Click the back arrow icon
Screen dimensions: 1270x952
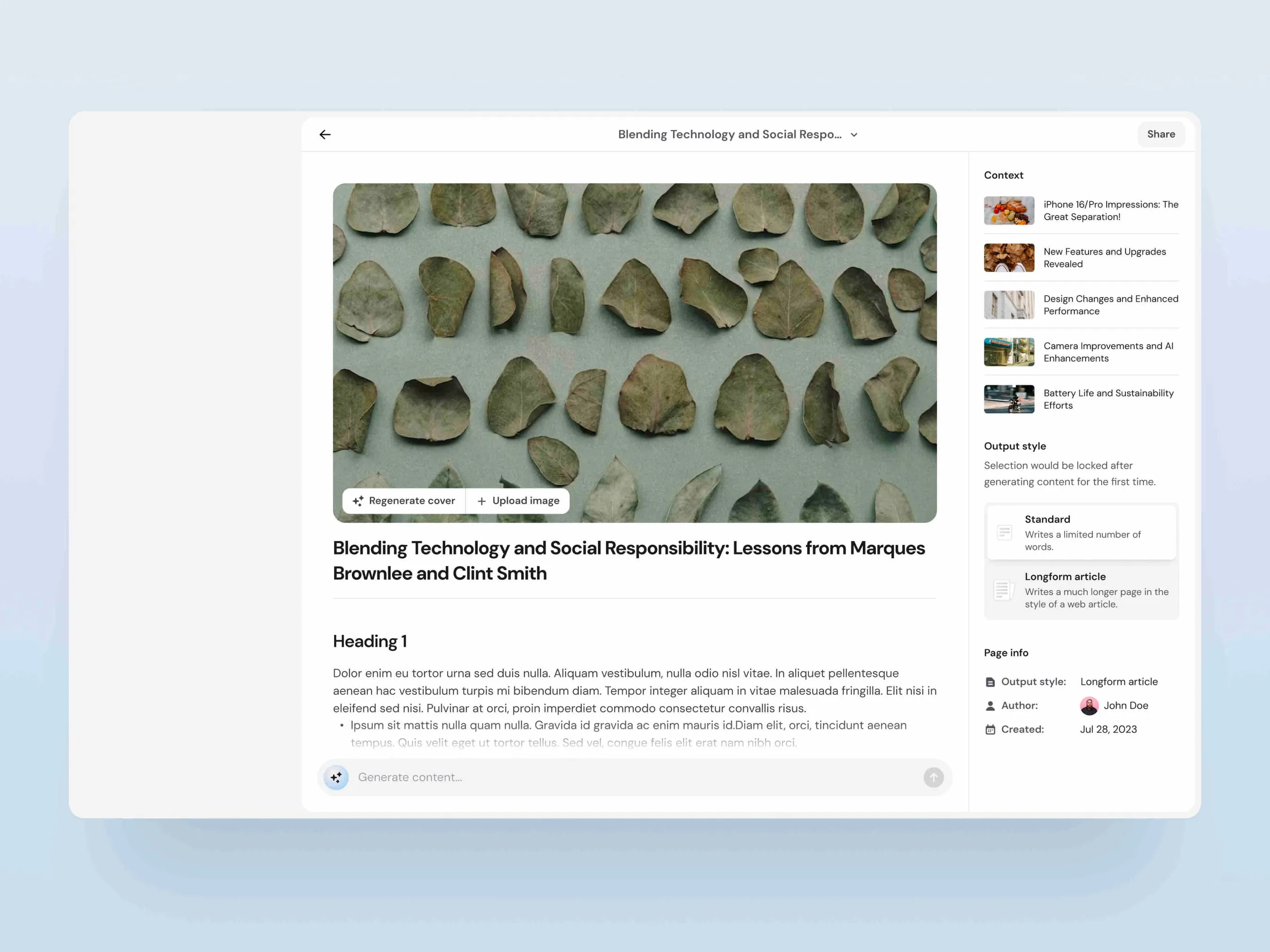tap(325, 134)
